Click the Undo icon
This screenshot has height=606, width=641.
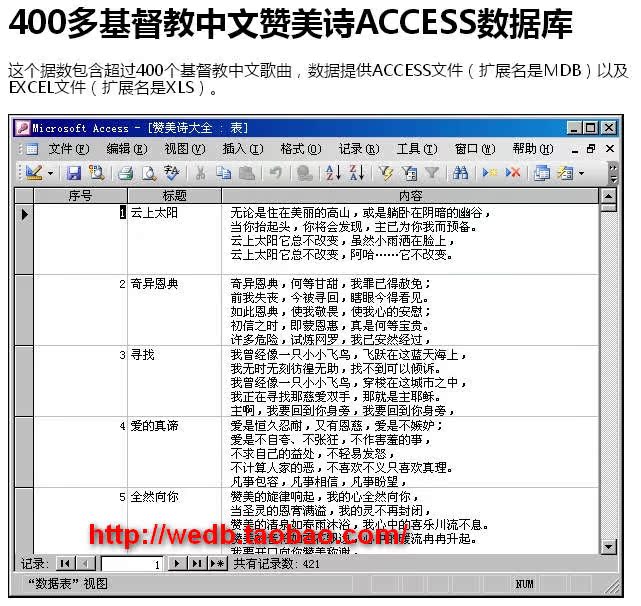point(276,173)
